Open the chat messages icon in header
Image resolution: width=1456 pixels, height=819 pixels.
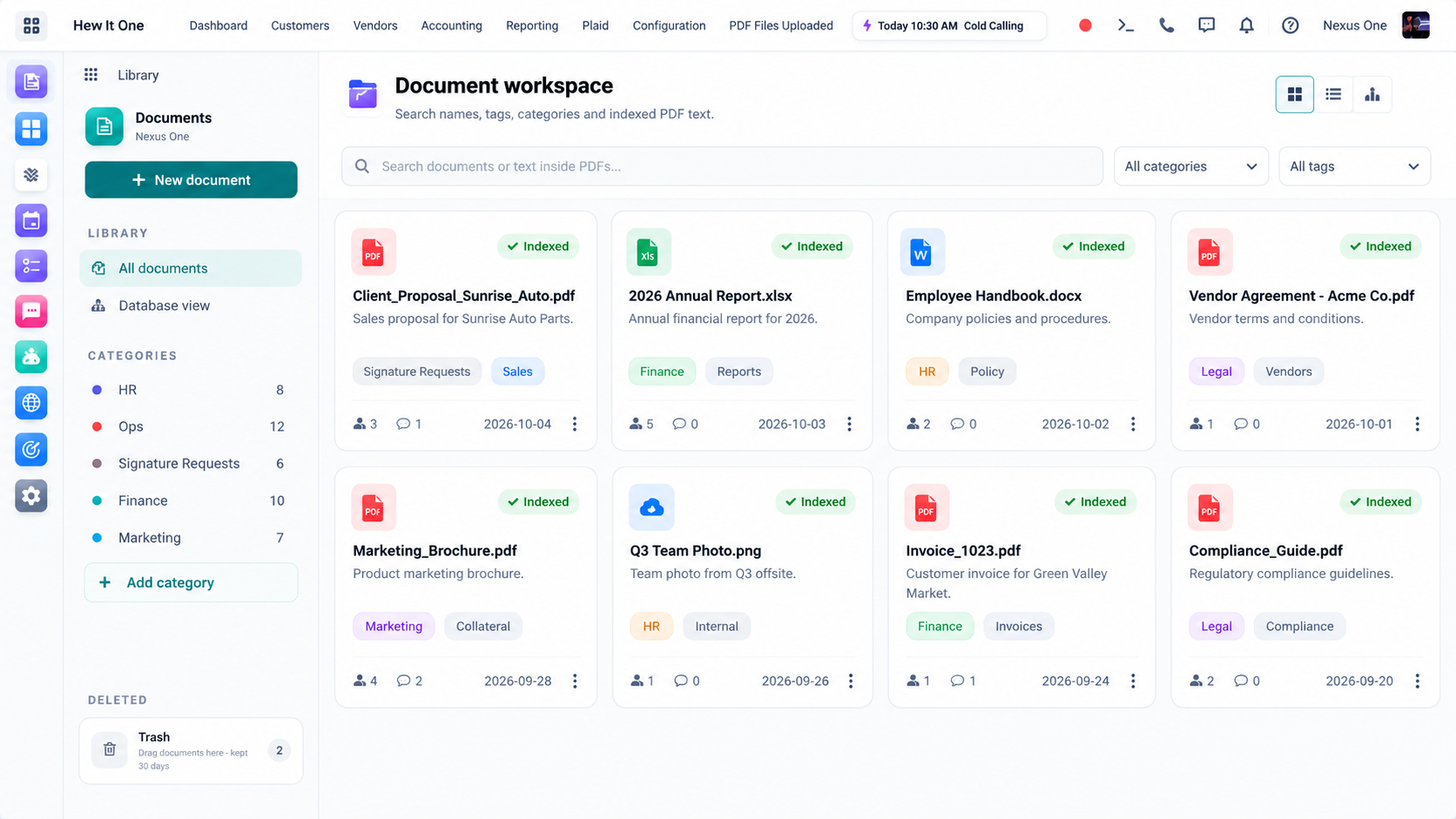click(1206, 25)
